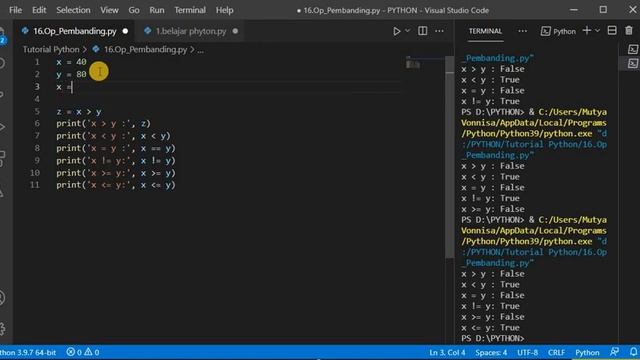Open the Help menu

coord(224,10)
